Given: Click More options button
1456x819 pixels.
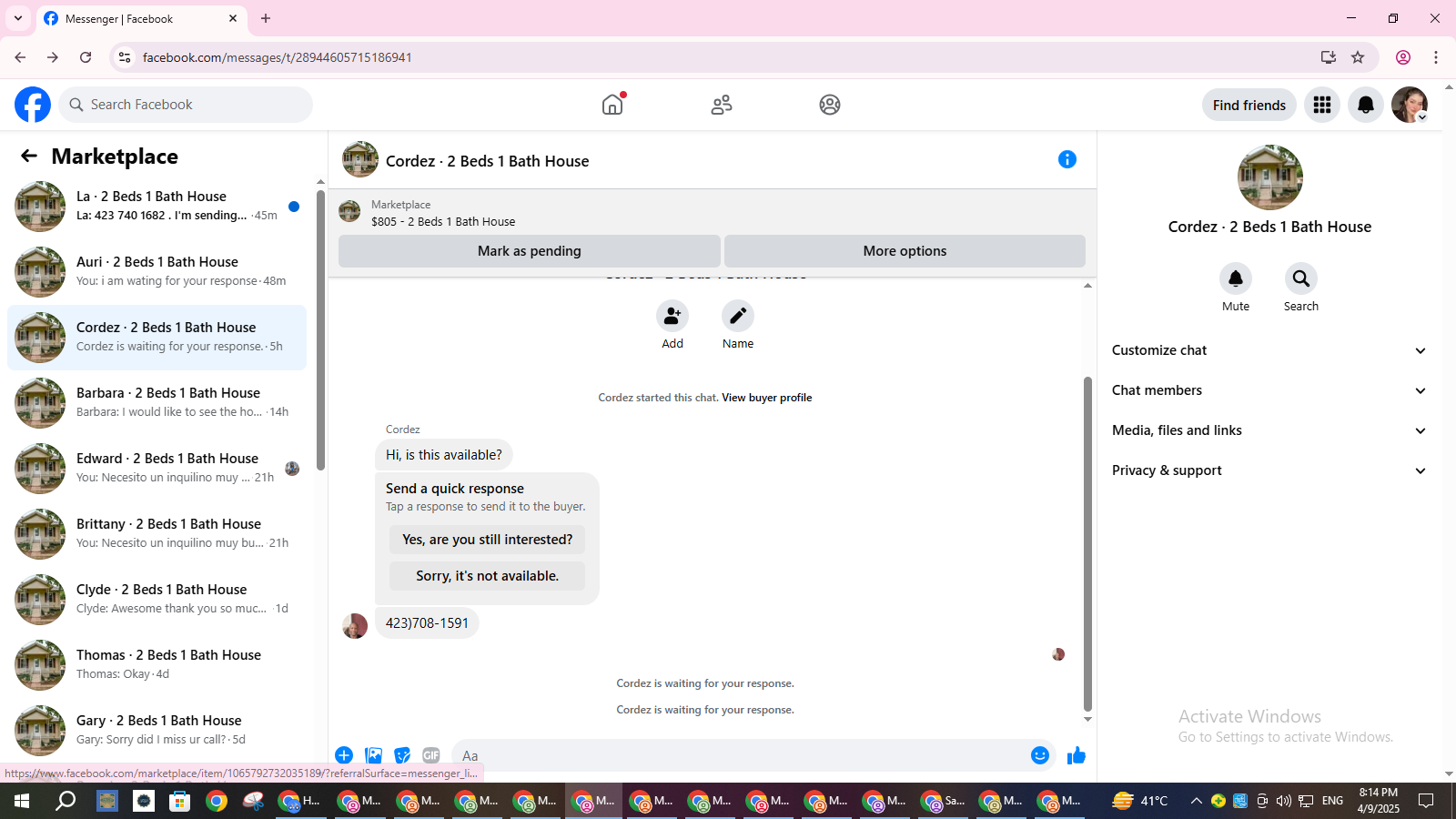Looking at the screenshot, I should (x=905, y=251).
